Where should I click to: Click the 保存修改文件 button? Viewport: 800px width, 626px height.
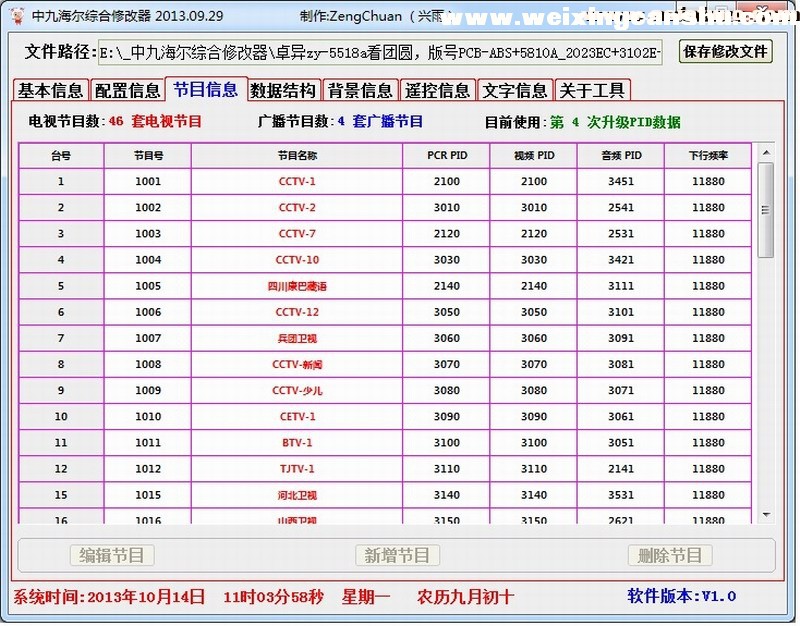pyautogui.click(x=725, y=52)
